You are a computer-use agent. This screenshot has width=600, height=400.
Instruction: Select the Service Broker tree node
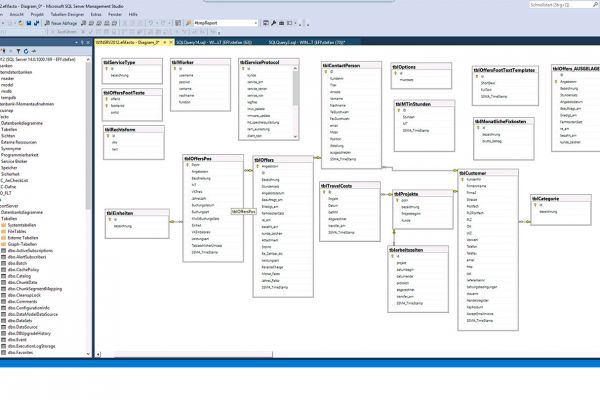click(14, 161)
